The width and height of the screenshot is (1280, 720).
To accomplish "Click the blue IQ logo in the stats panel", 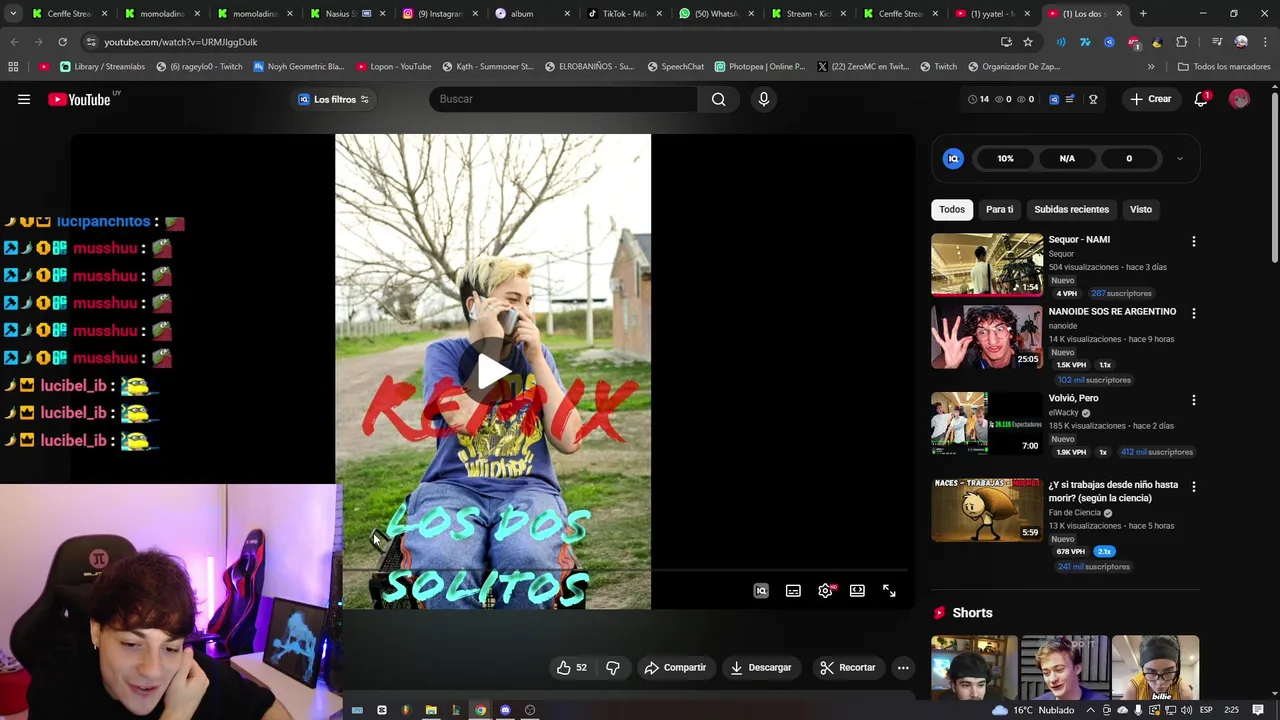I will pyautogui.click(x=953, y=158).
